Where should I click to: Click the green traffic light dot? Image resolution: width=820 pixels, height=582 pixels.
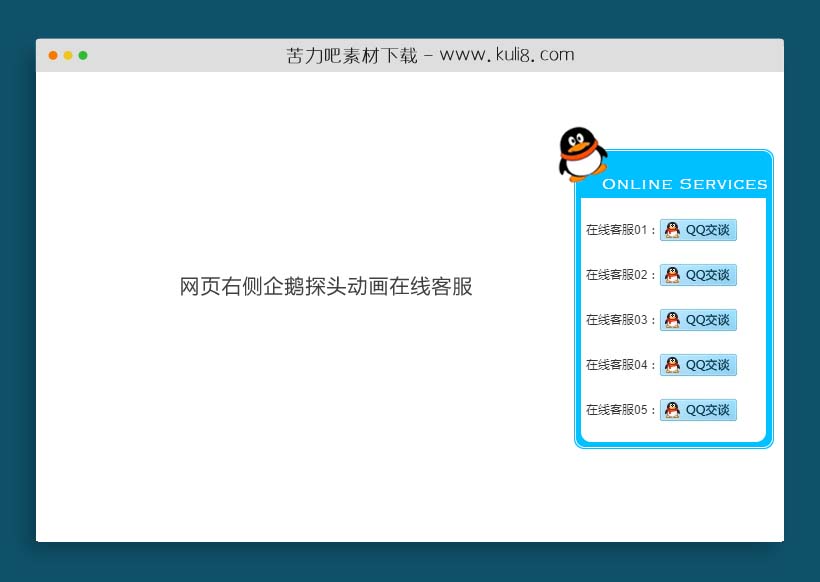83,56
